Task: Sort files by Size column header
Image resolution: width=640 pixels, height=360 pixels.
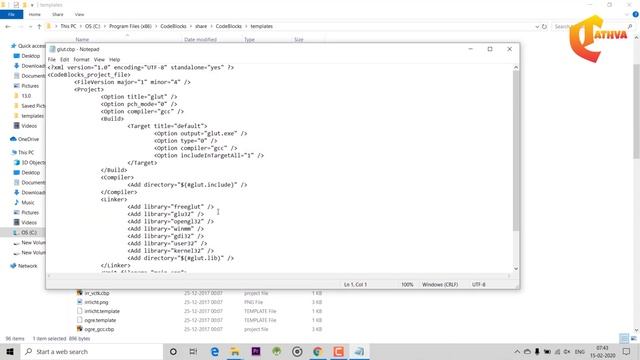Action: (299, 40)
